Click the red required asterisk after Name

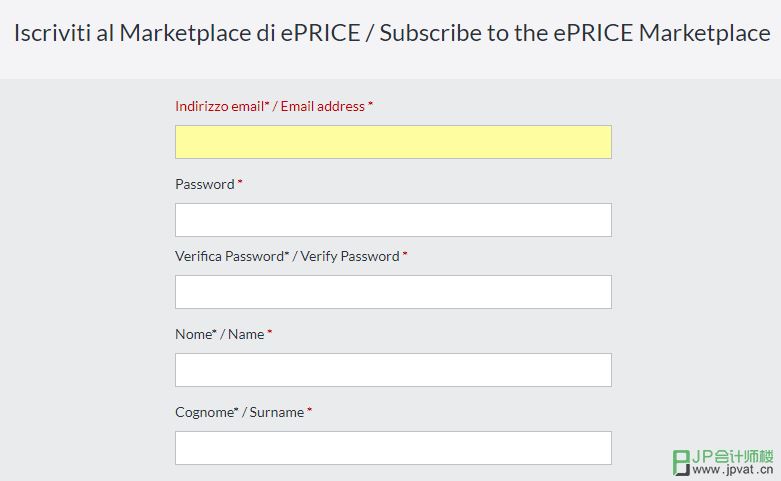(x=269, y=332)
